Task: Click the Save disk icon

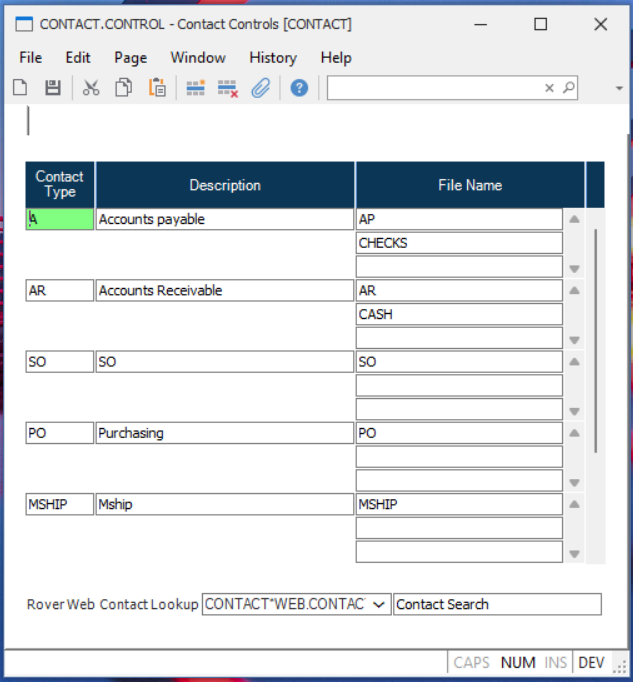Action: 53,88
